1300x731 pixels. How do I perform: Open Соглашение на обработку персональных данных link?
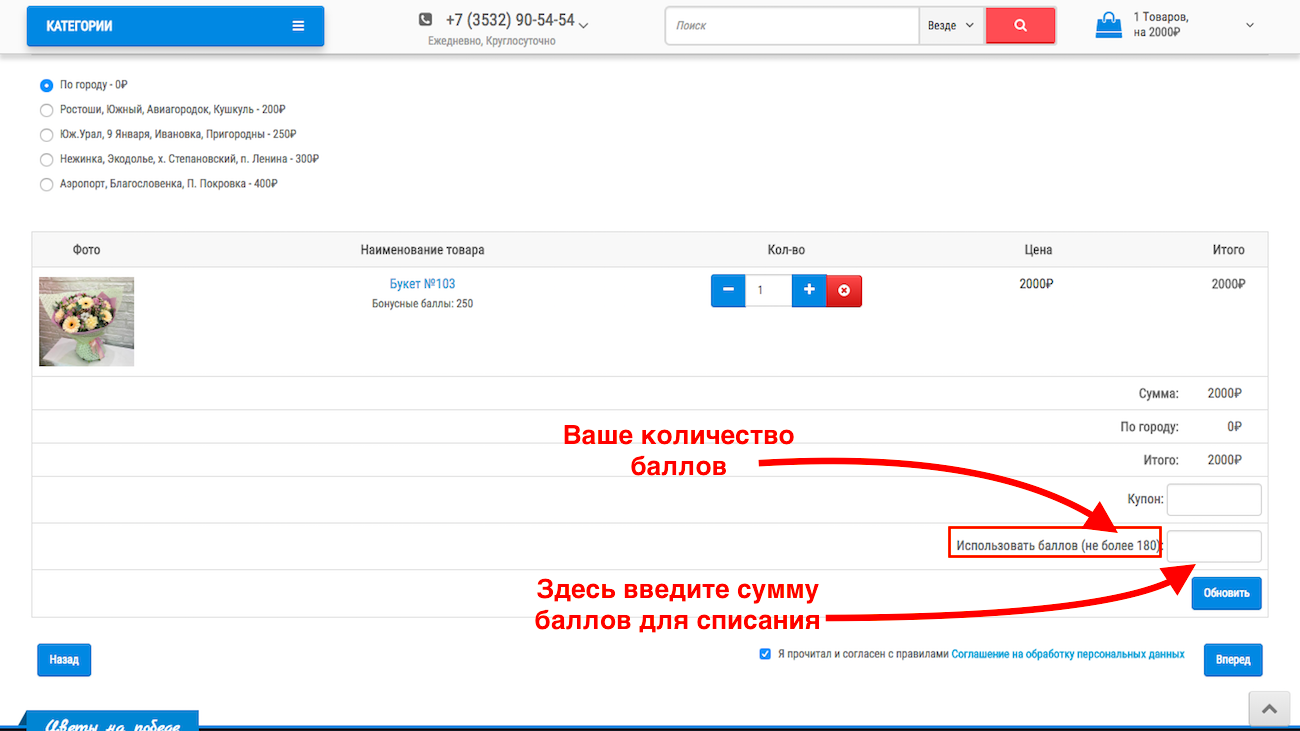(1068, 655)
